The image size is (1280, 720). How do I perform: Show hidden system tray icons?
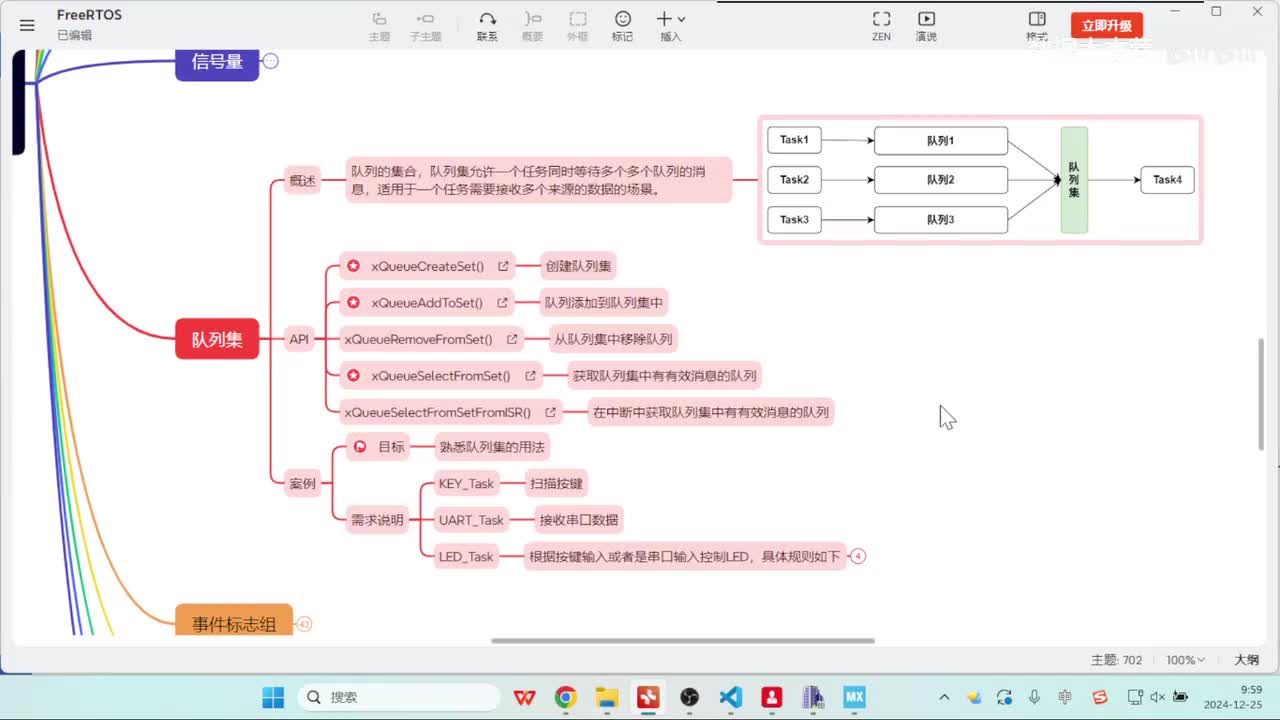point(944,697)
